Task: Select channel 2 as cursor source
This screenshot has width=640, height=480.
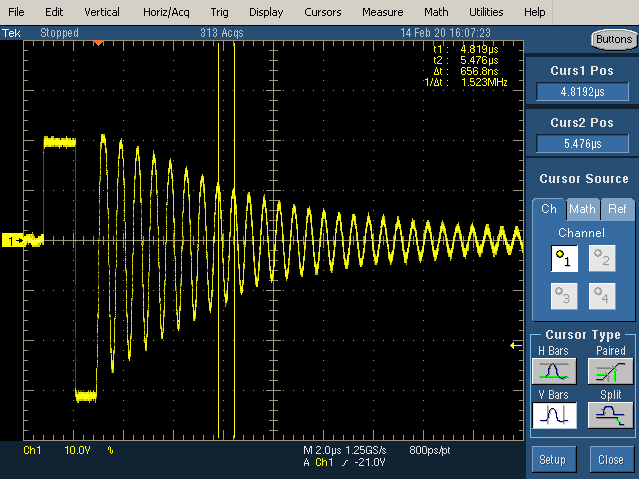Action: tap(602, 258)
